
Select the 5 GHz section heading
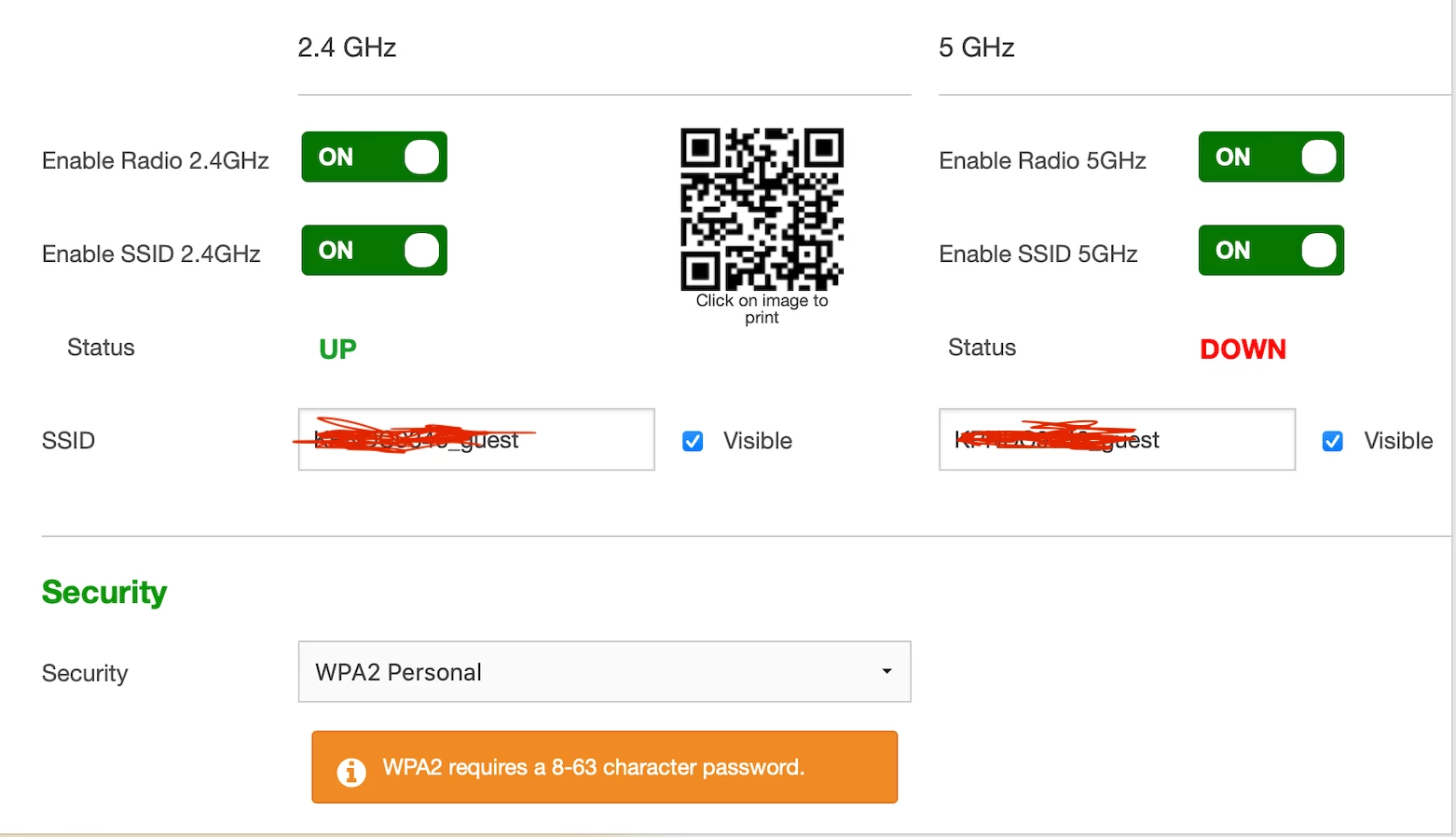click(977, 48)
